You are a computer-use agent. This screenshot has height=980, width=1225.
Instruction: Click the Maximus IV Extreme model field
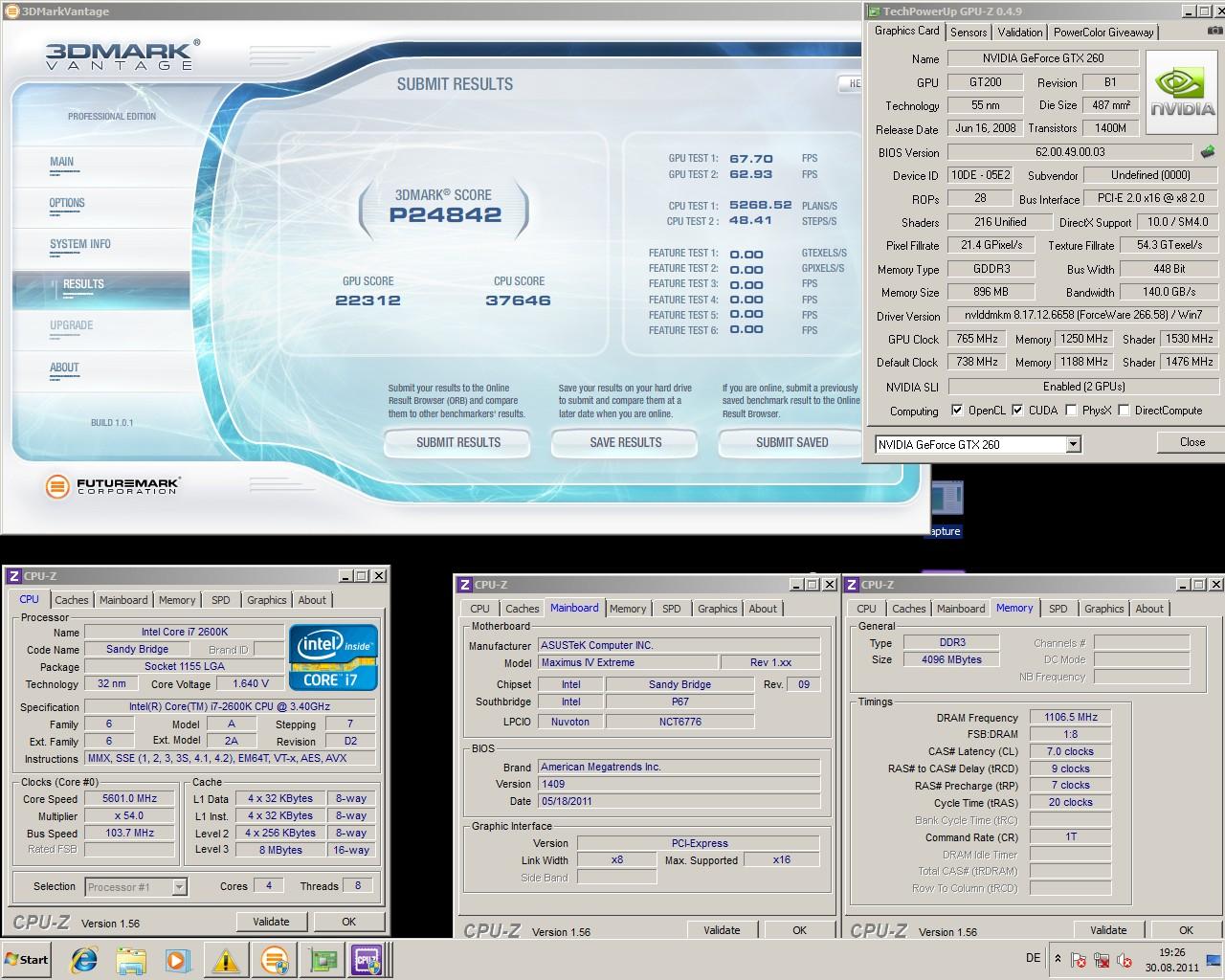(628, 662)
